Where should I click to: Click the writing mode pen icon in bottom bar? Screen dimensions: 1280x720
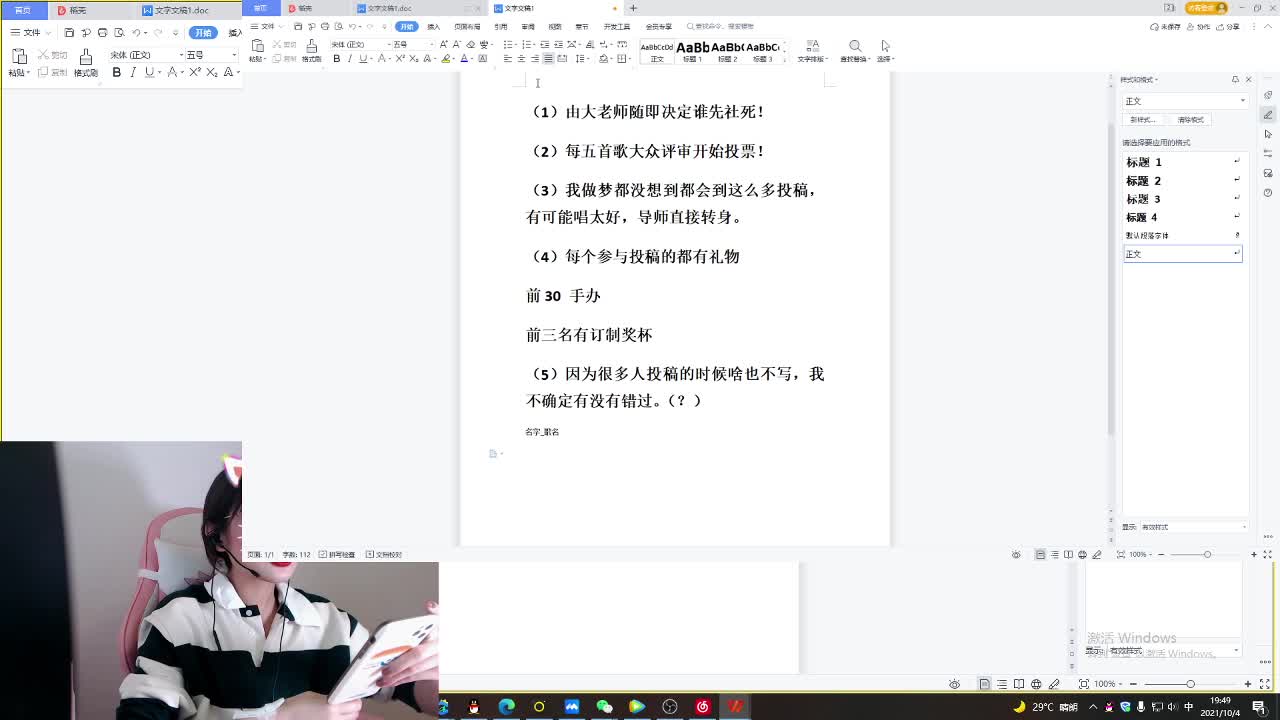(1054, 684)
